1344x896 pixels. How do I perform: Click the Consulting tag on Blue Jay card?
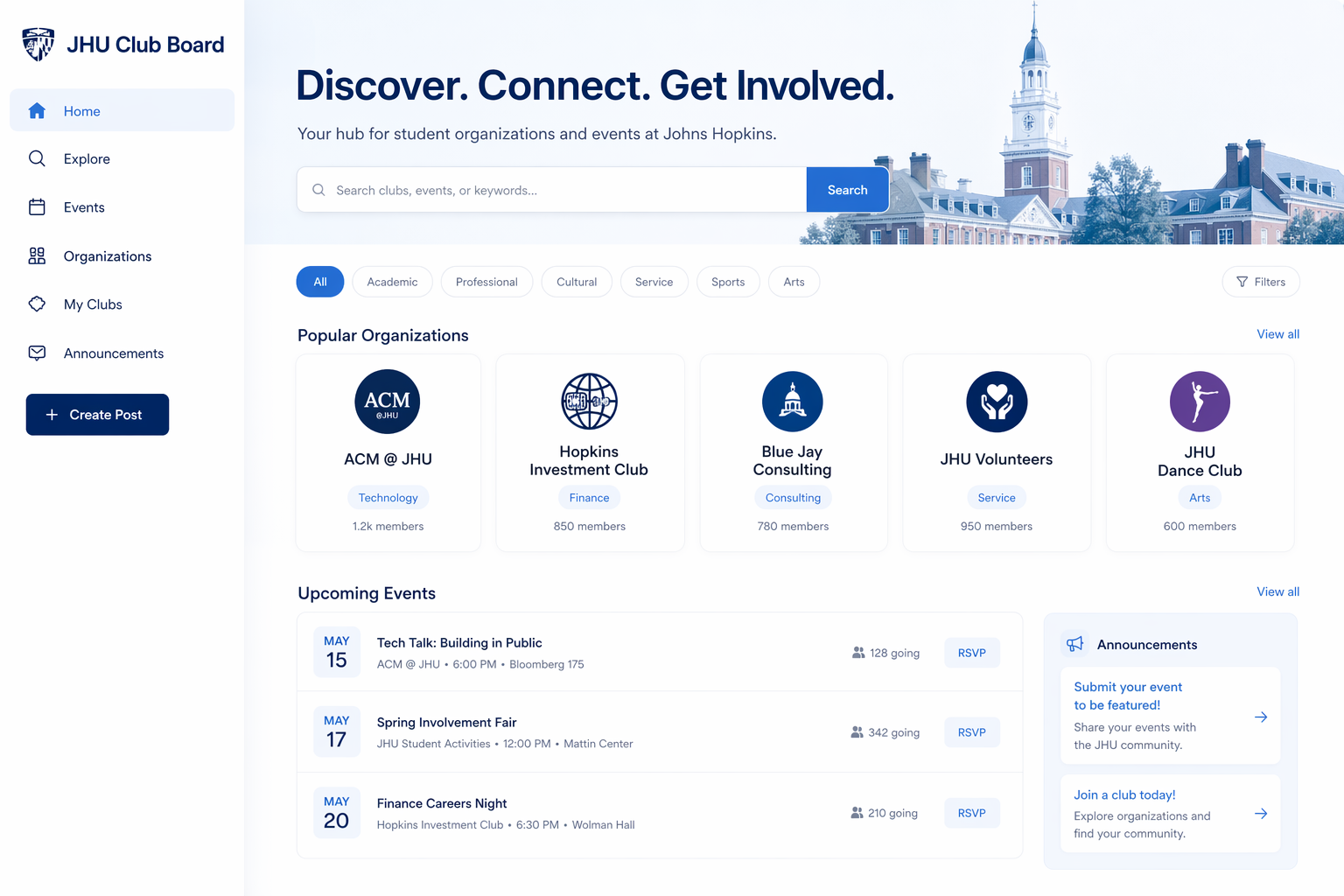[x=793, y=498]
